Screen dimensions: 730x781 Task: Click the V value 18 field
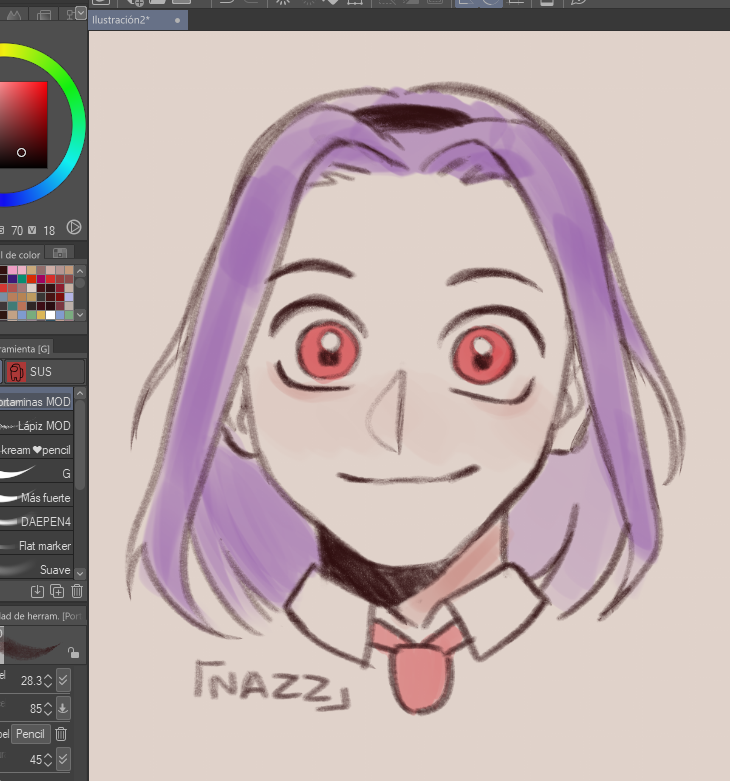(49, 231)
